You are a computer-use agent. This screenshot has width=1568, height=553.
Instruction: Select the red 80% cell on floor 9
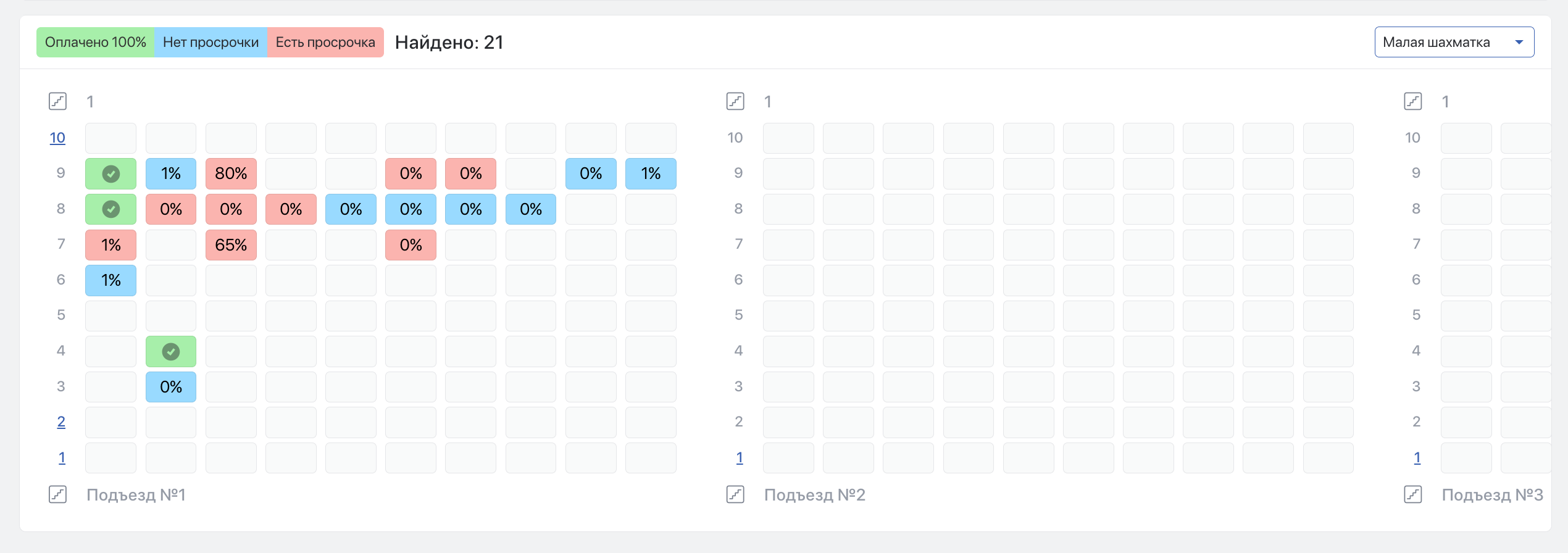(x=231, y=173)
